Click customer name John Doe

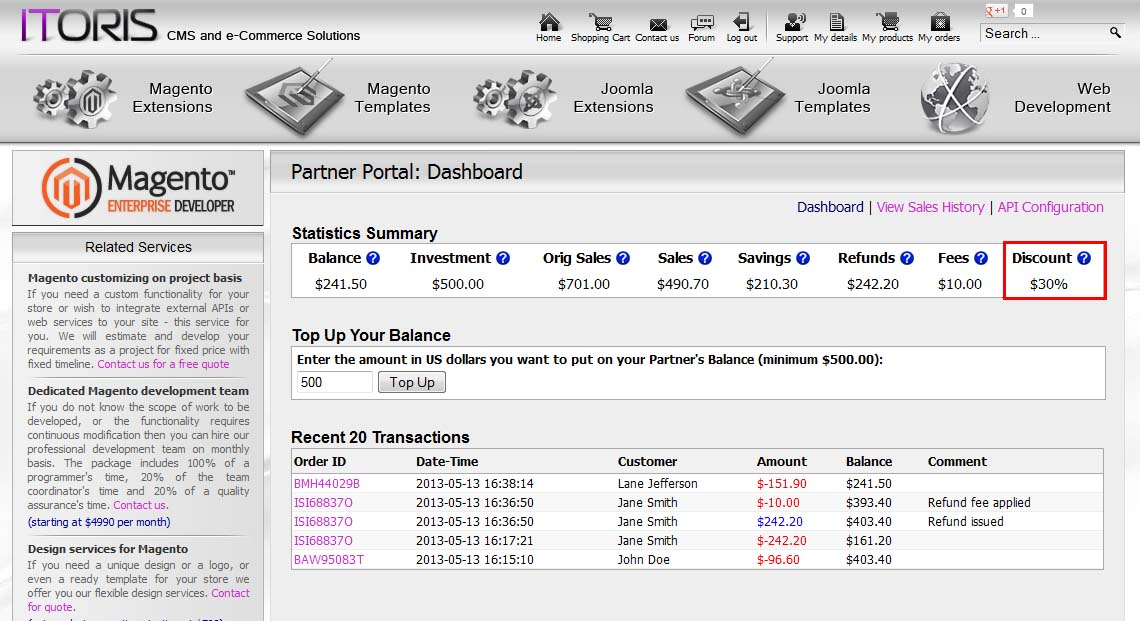[643, 559]
